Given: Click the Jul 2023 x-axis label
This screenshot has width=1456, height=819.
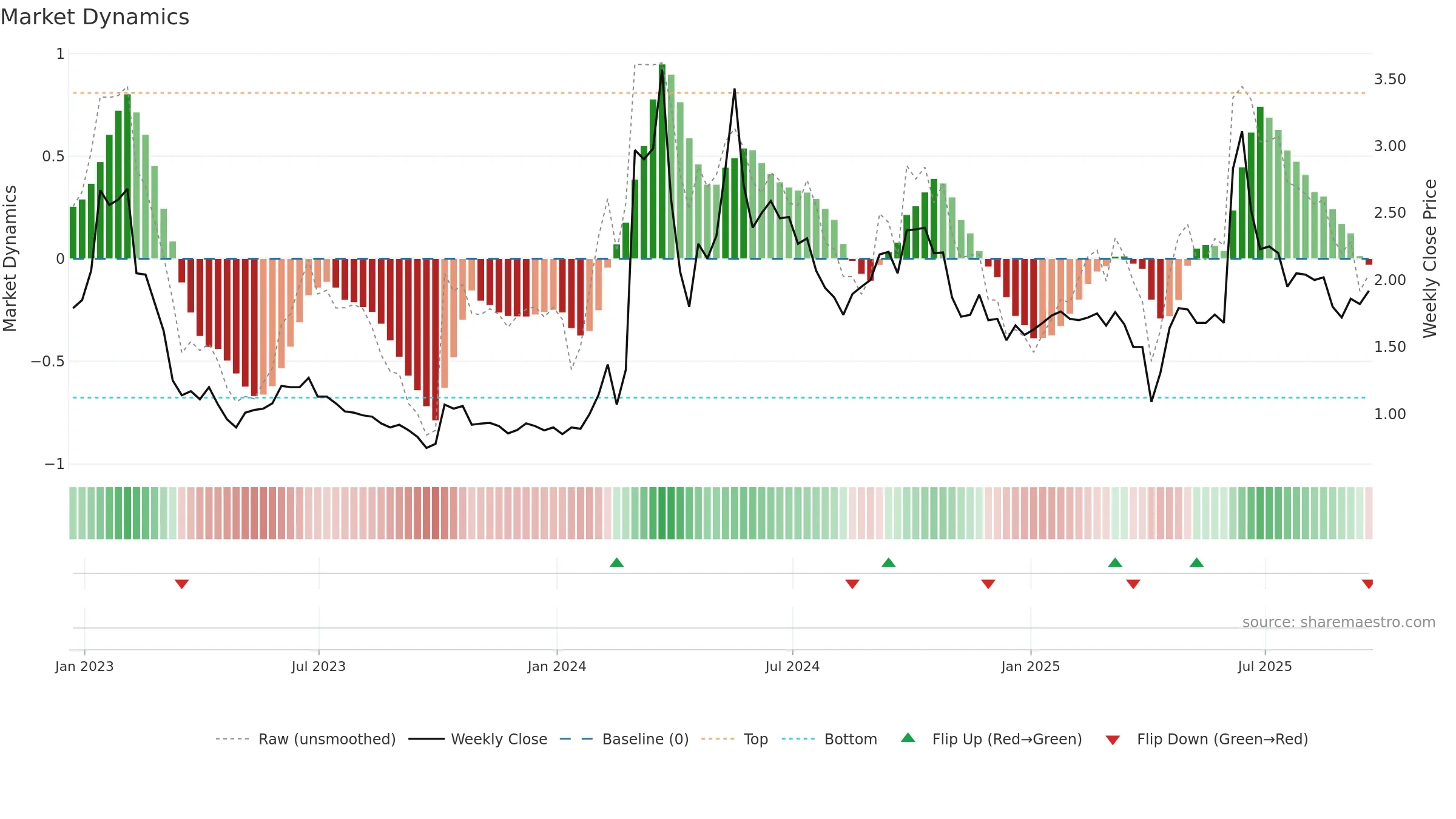Looking at the screenshot, I should (x=318, y=666).
